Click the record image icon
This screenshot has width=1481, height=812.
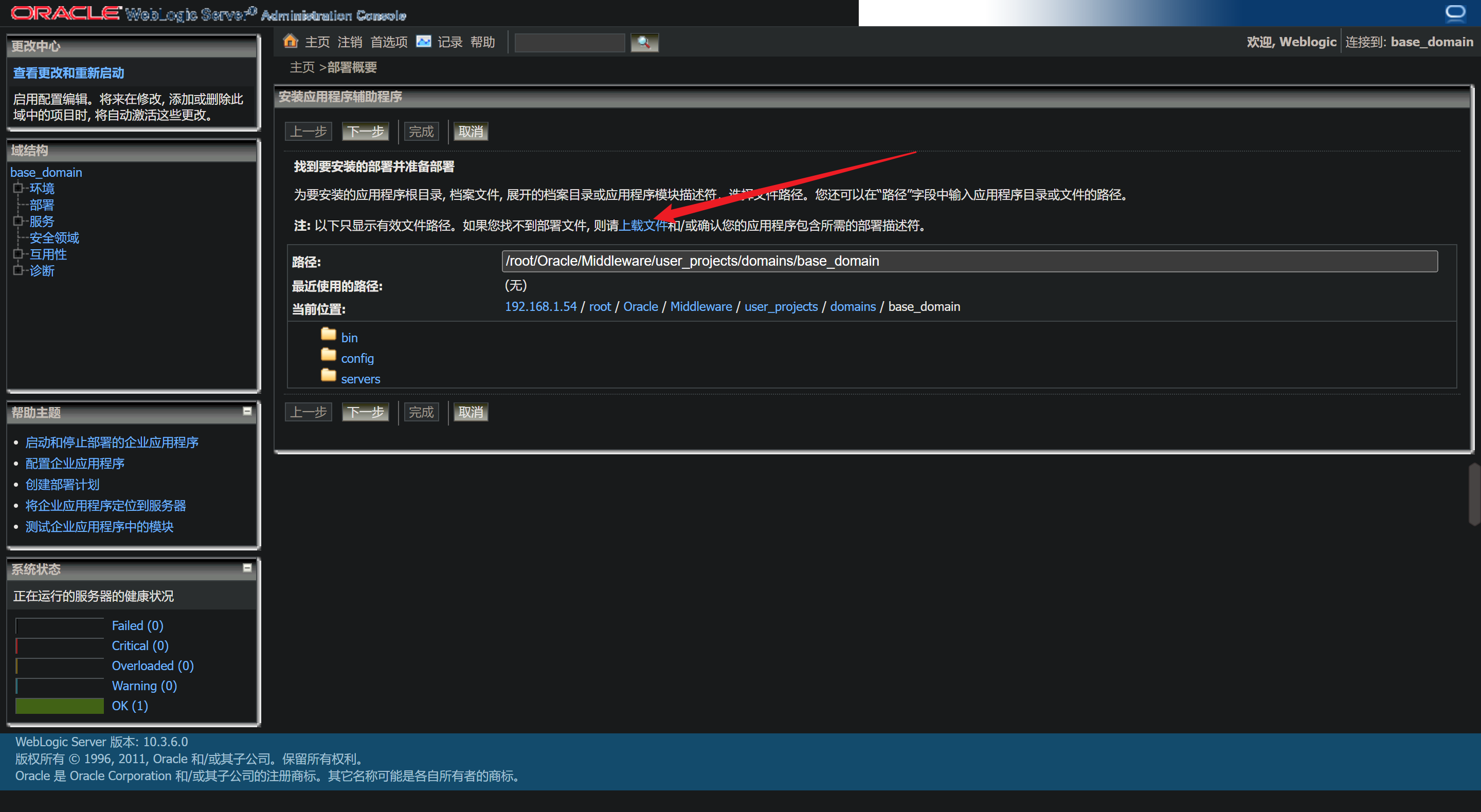click(x=424, y=42)
